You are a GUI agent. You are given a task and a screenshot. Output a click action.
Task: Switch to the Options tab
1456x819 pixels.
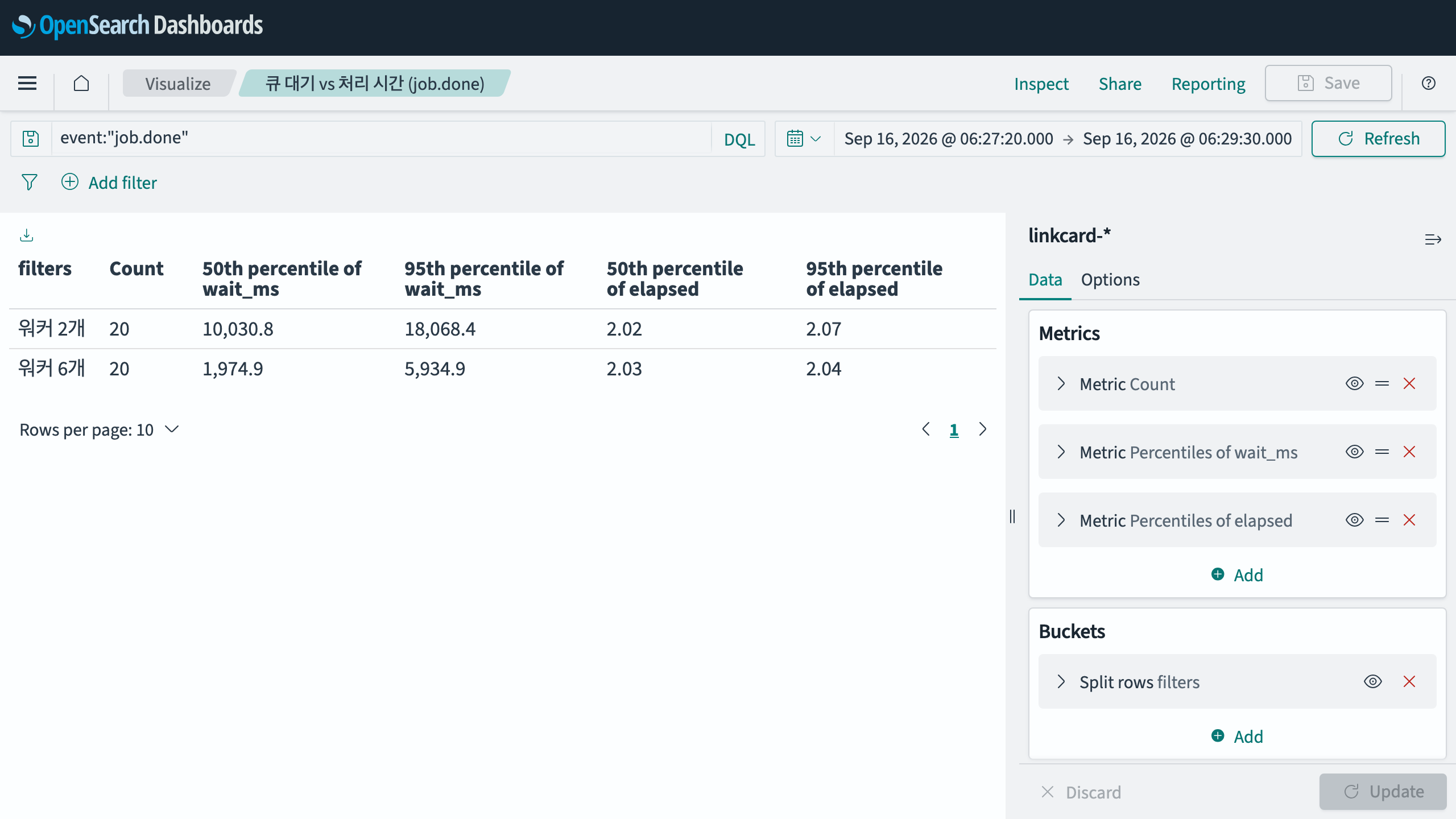pos(1110,280)
